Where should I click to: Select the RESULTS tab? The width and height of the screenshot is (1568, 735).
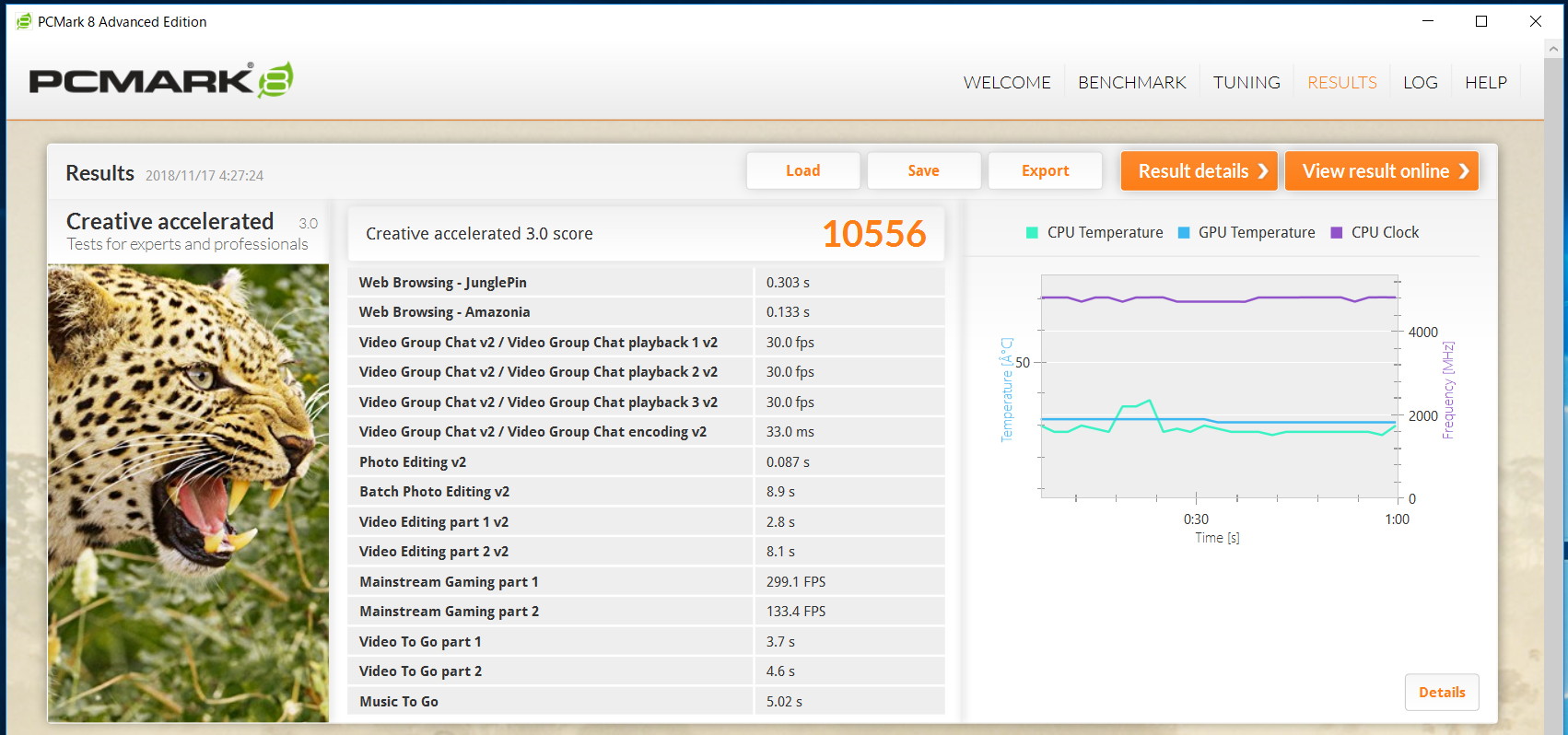[x=1342, y=83]
